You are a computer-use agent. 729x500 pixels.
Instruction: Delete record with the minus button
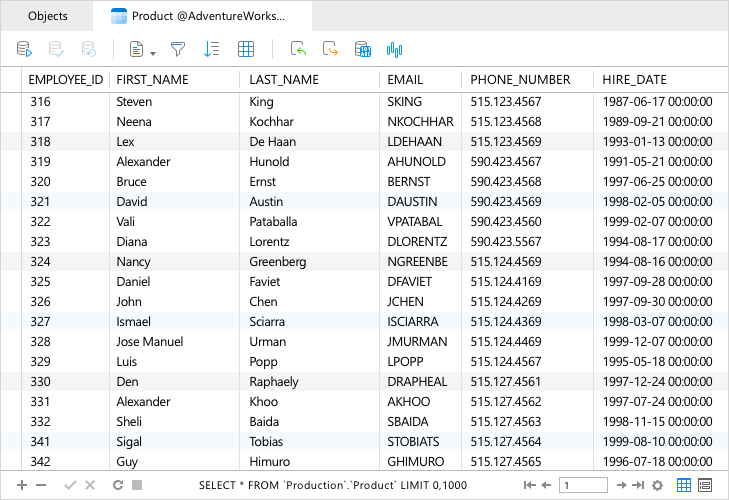[41, 485]
